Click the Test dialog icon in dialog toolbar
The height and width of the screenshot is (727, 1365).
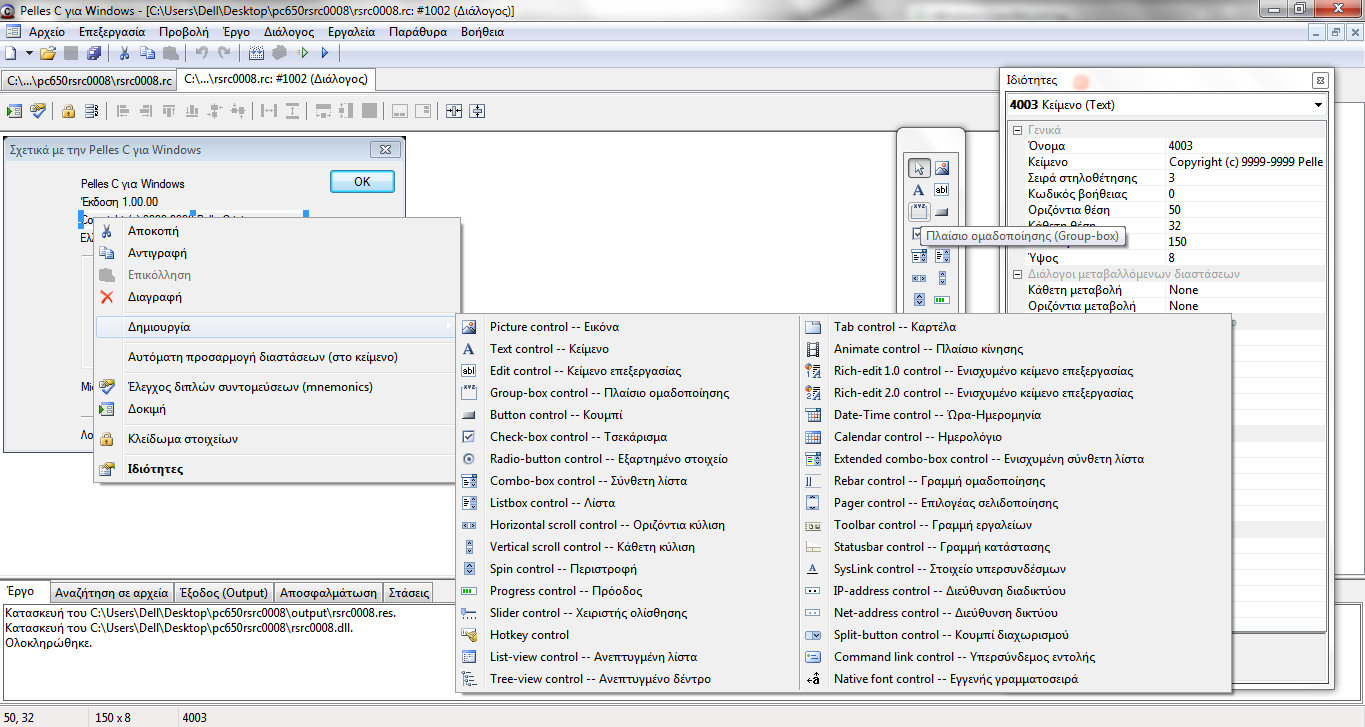(x=15, y=111)
